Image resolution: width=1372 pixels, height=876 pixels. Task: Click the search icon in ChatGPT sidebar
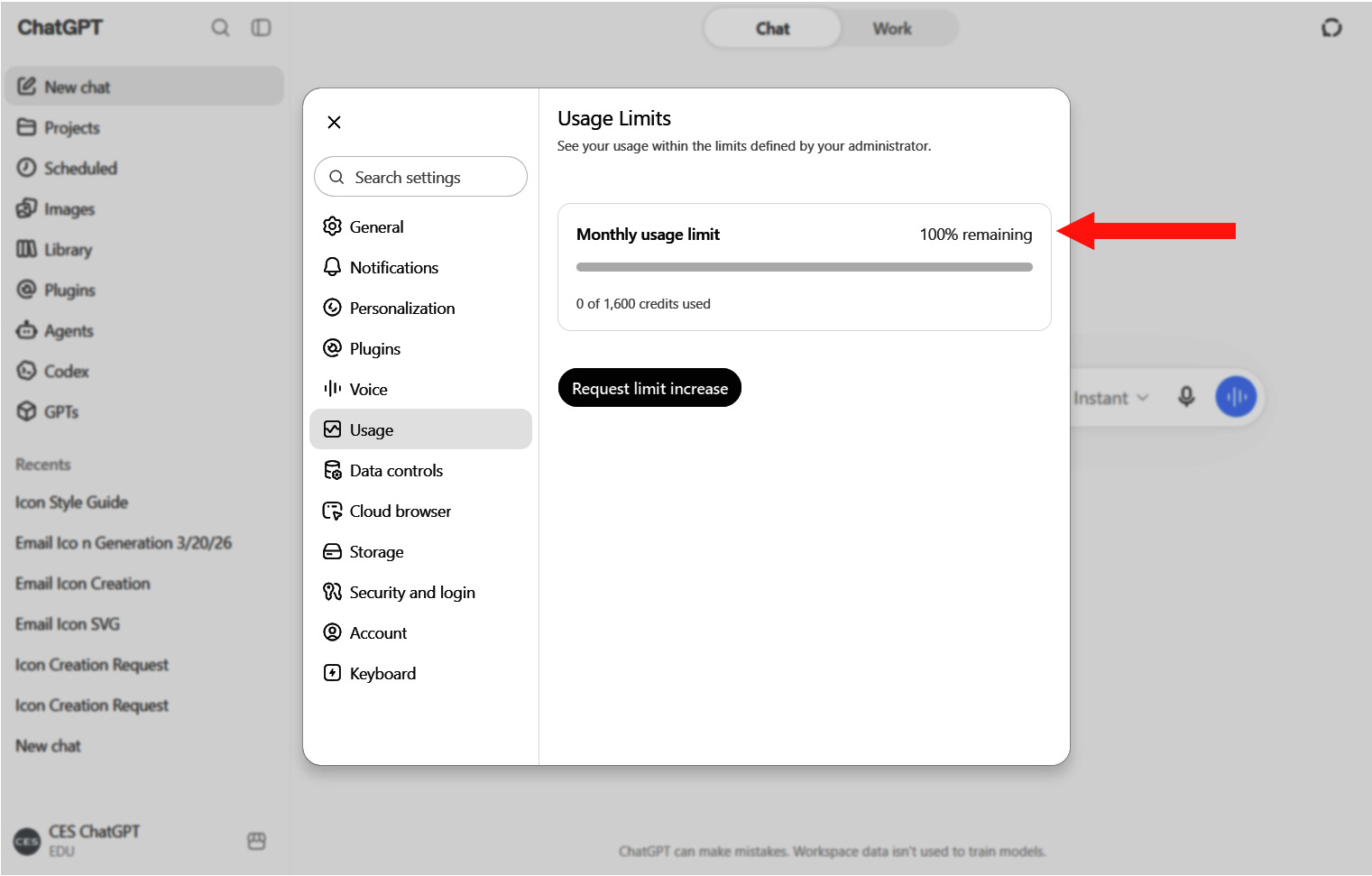[220, 28]
